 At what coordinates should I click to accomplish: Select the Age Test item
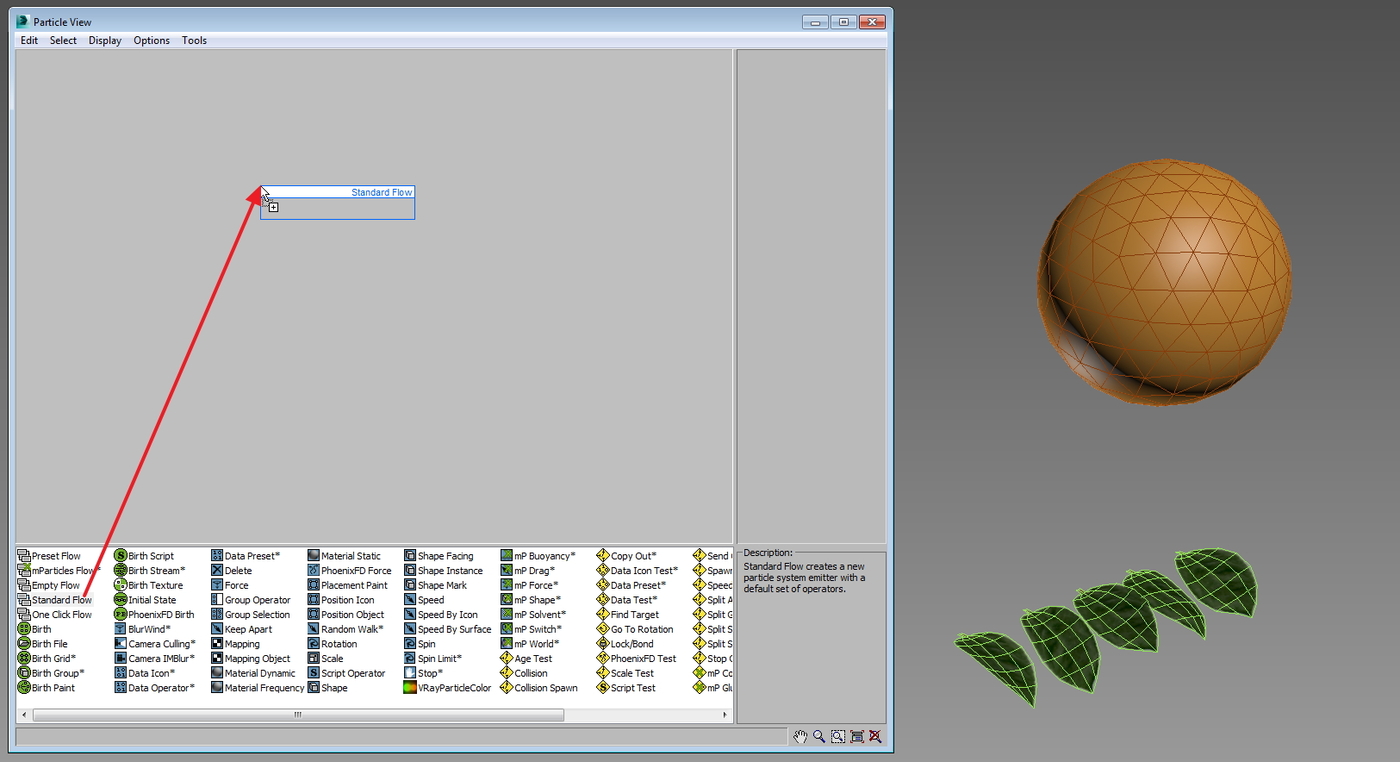(x=527, y=659)
